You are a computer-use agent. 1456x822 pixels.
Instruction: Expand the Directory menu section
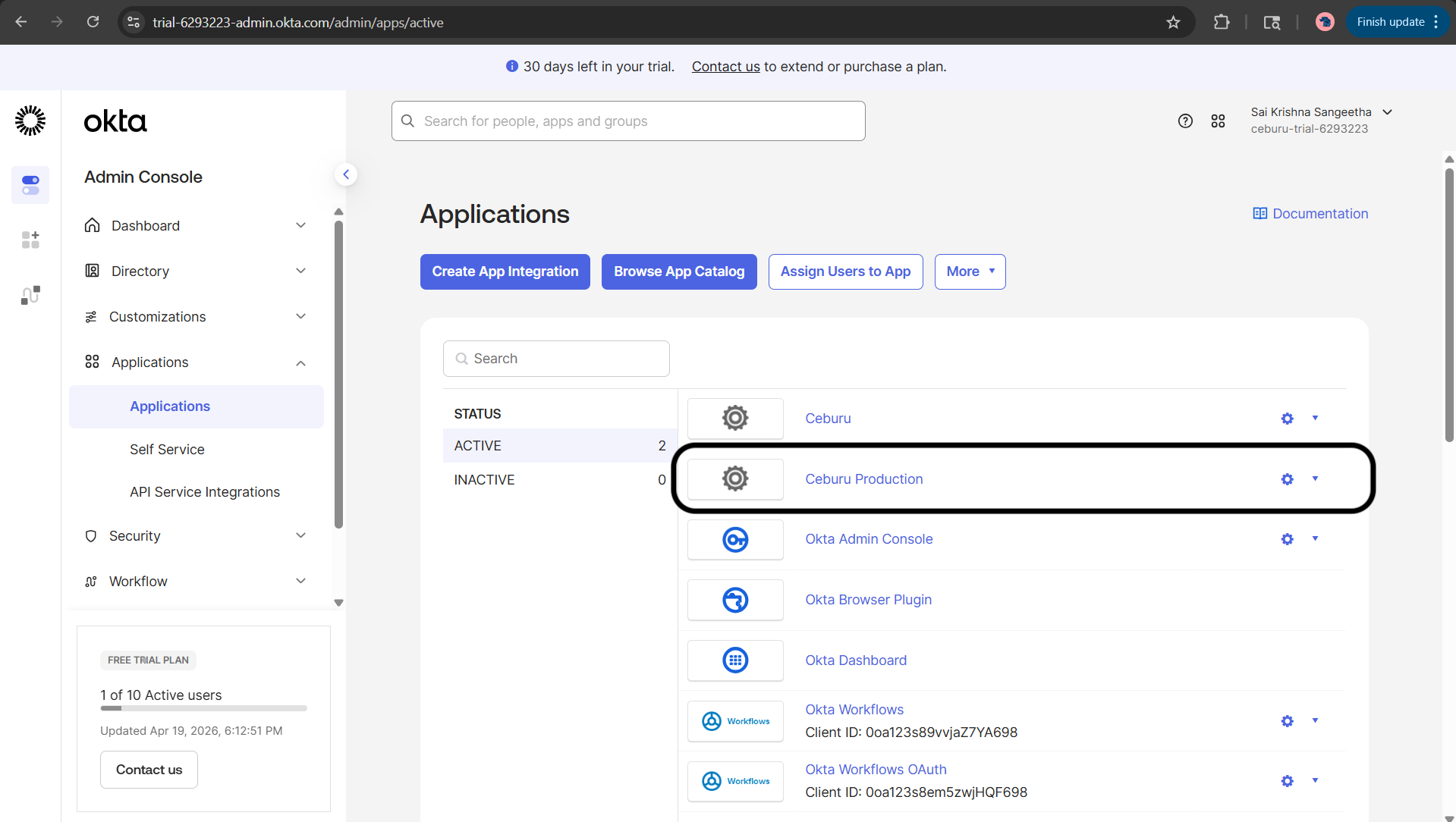click(x=300, y=271)
